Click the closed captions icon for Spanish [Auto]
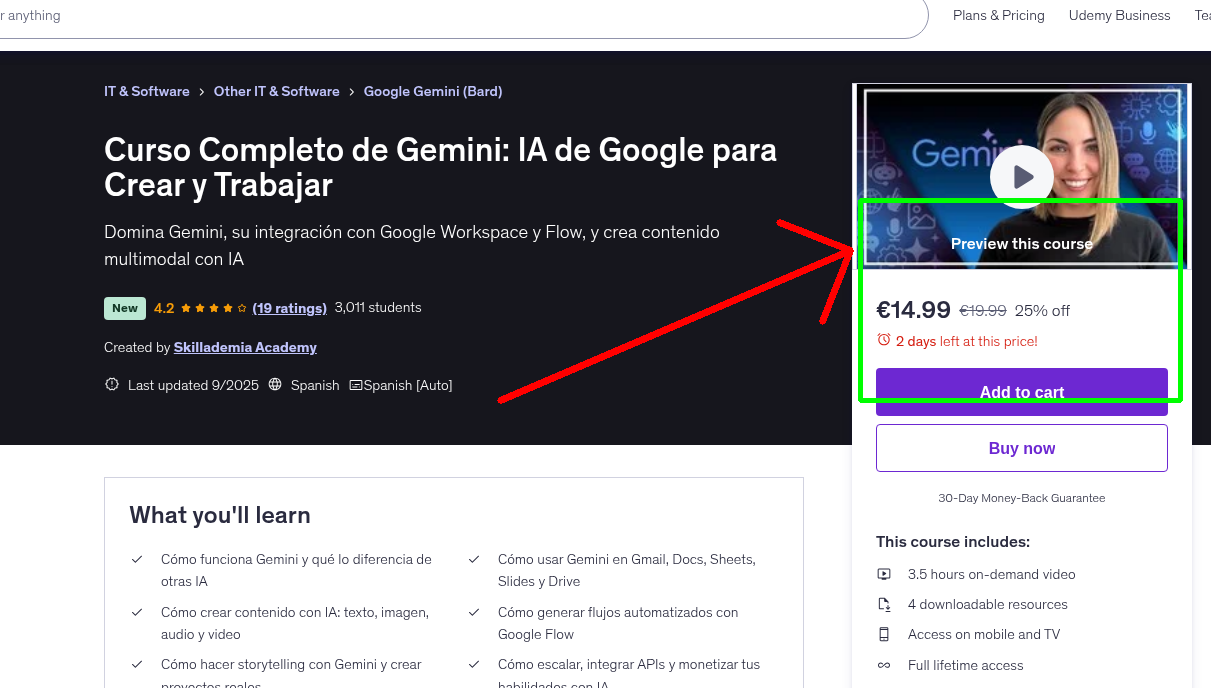 [x=357, y=385]
